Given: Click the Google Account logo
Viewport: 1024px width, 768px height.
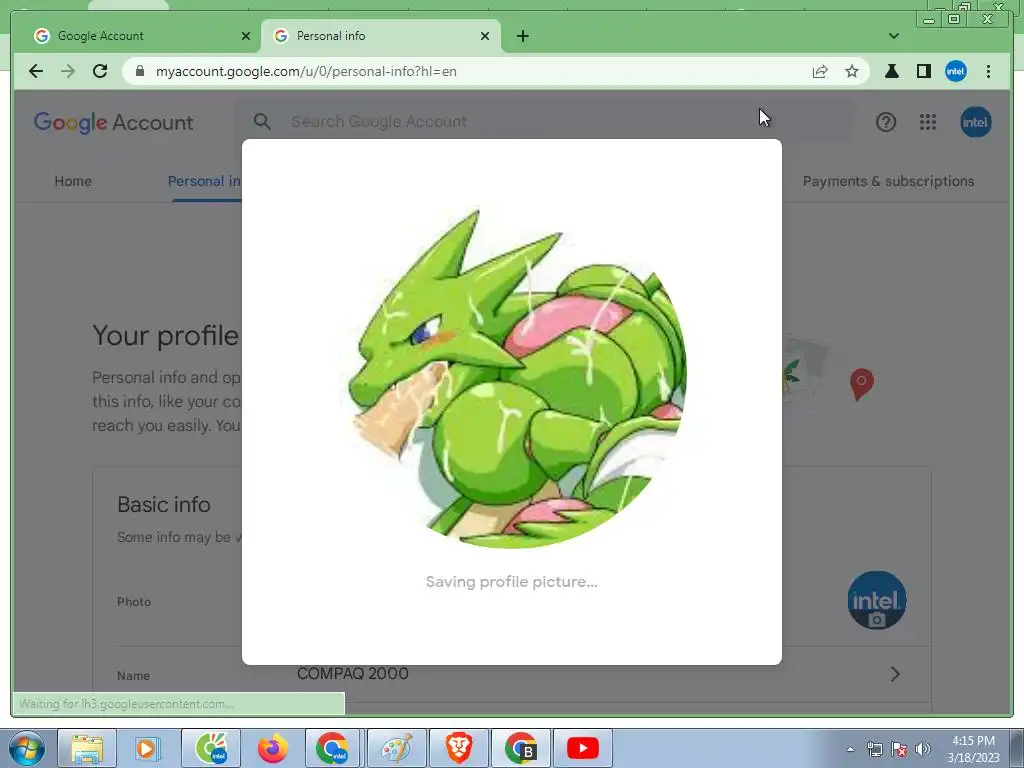Looking at the screenshot, I should coord(114,122).
